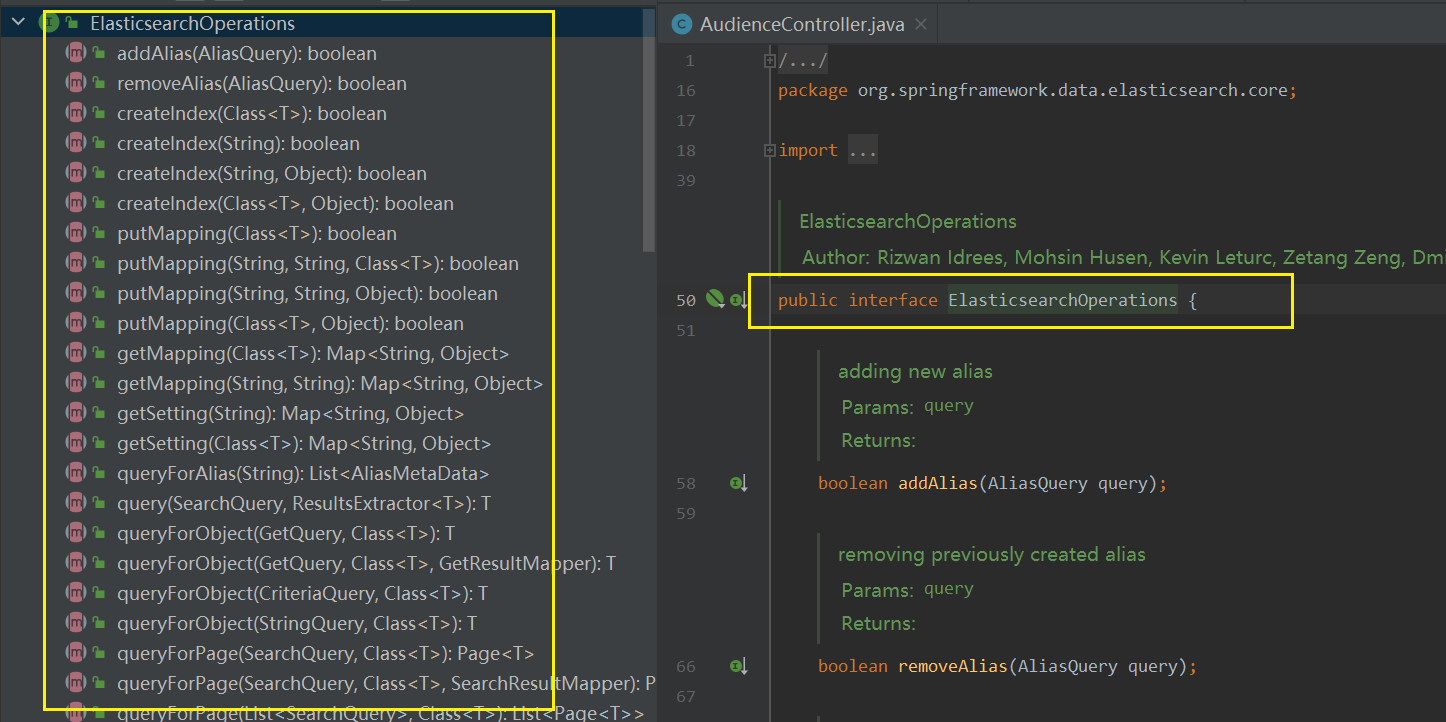1446x722 pixels.
Task: Click ElasticsearchOperations identifier in interface declaration
Action: click(1062, 300)
